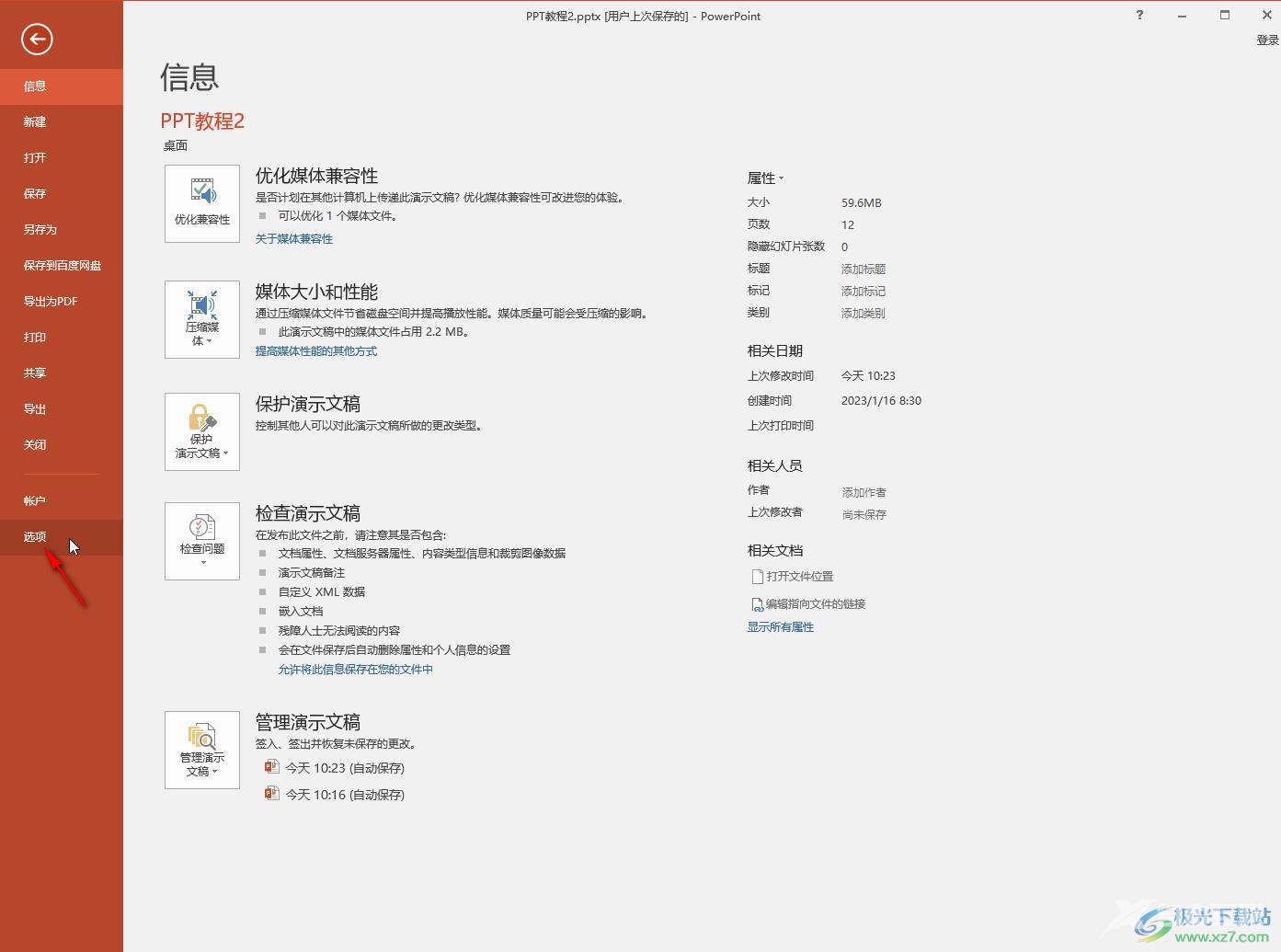This screenshot has height=952, width=1281.
Task: Select the Print (打印) menu item
Action: coord(62,338)
